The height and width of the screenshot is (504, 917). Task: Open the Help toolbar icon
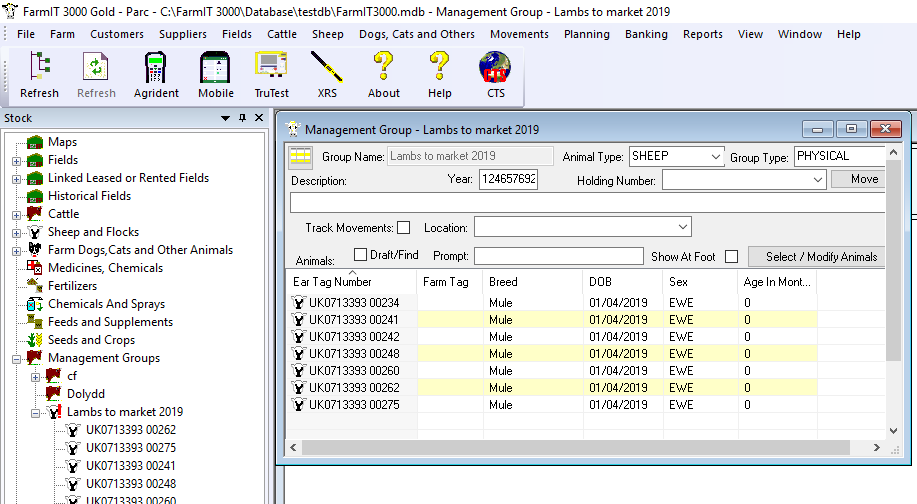click(439, 66)
